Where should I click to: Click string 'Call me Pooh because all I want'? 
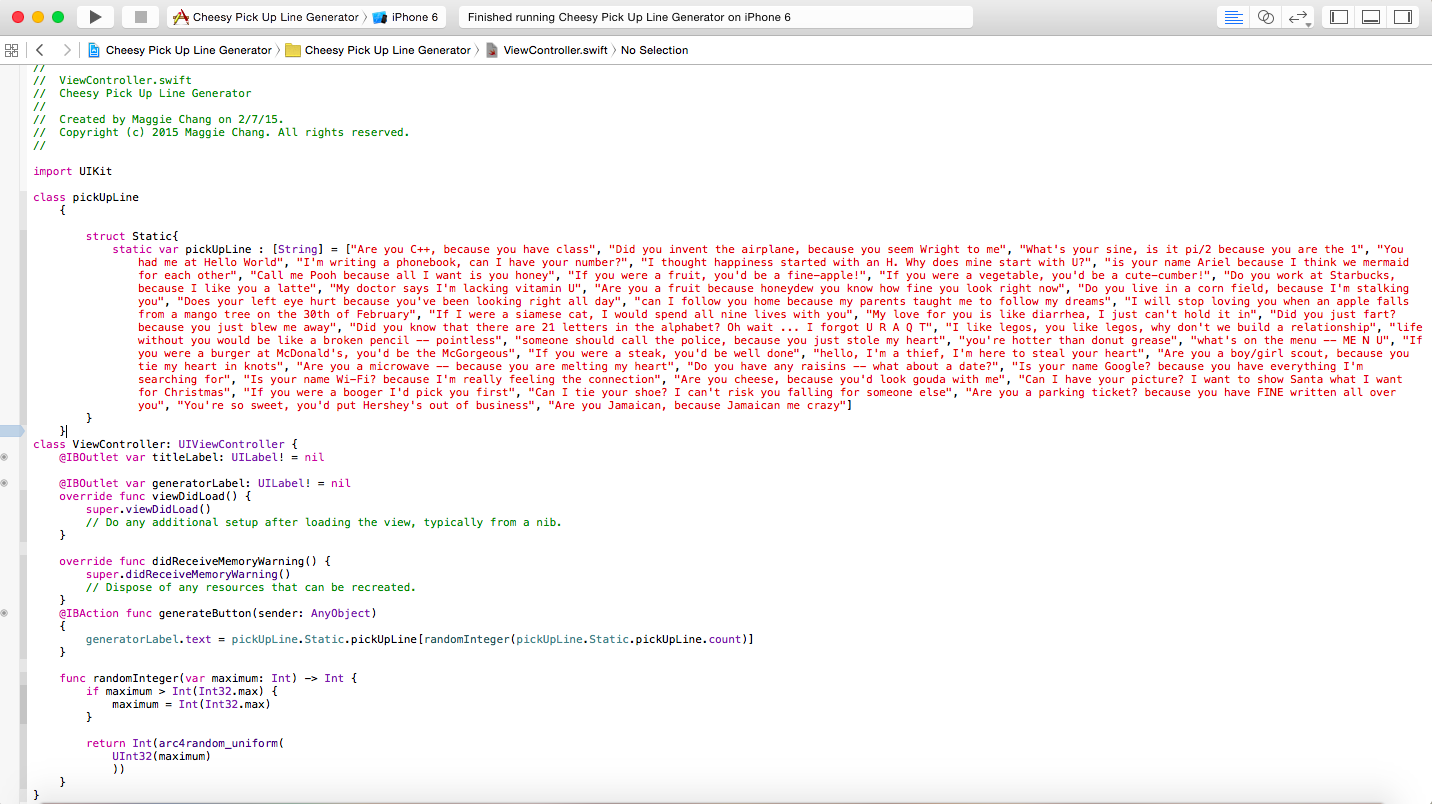pyautogui.click(x=404, y=275)
